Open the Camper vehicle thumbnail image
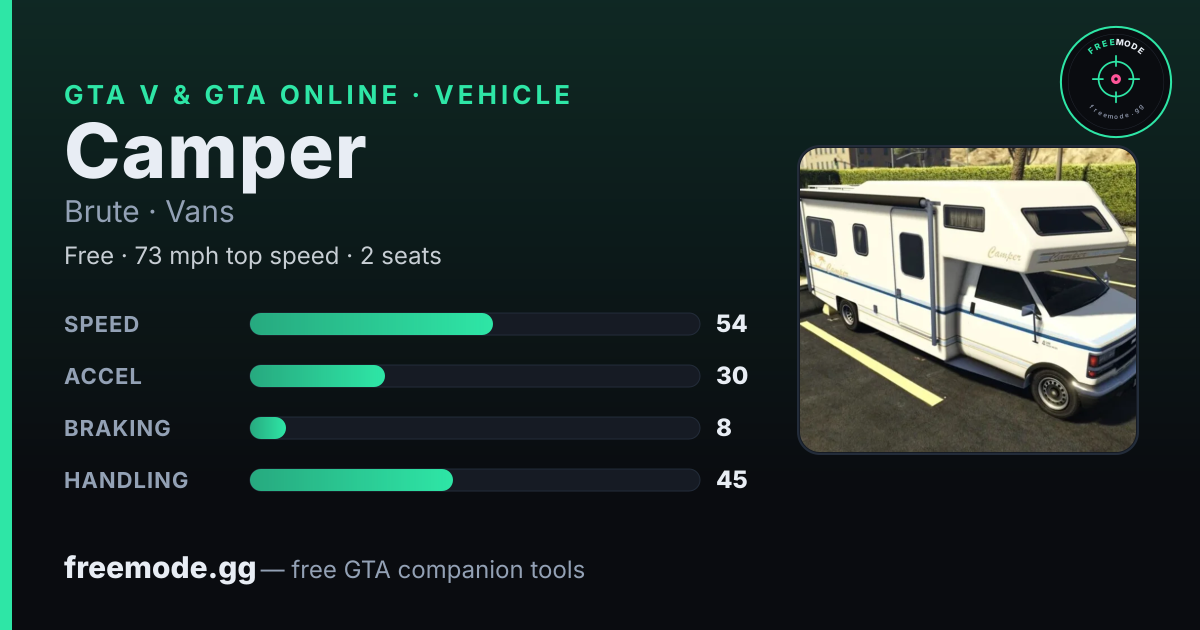The height and width of the screenshot is (630, 1200). pyautogui.click(x=968, y=300)
